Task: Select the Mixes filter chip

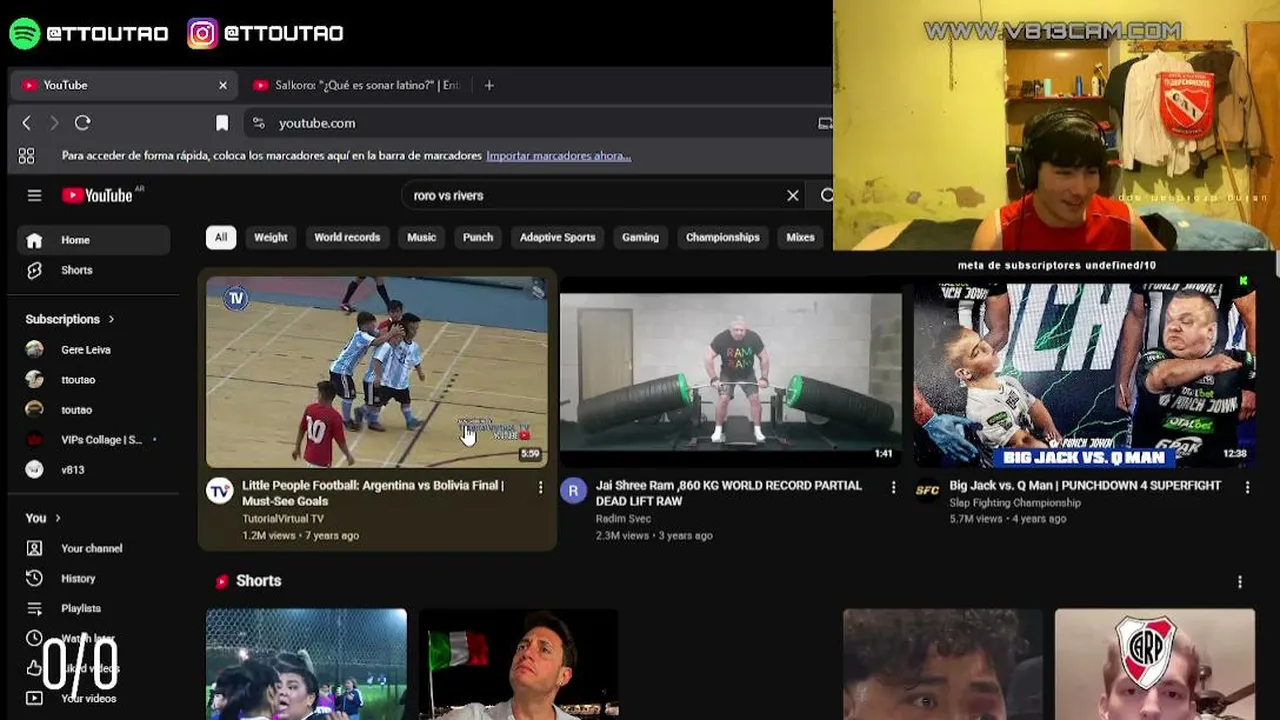Action: point(800,237)
